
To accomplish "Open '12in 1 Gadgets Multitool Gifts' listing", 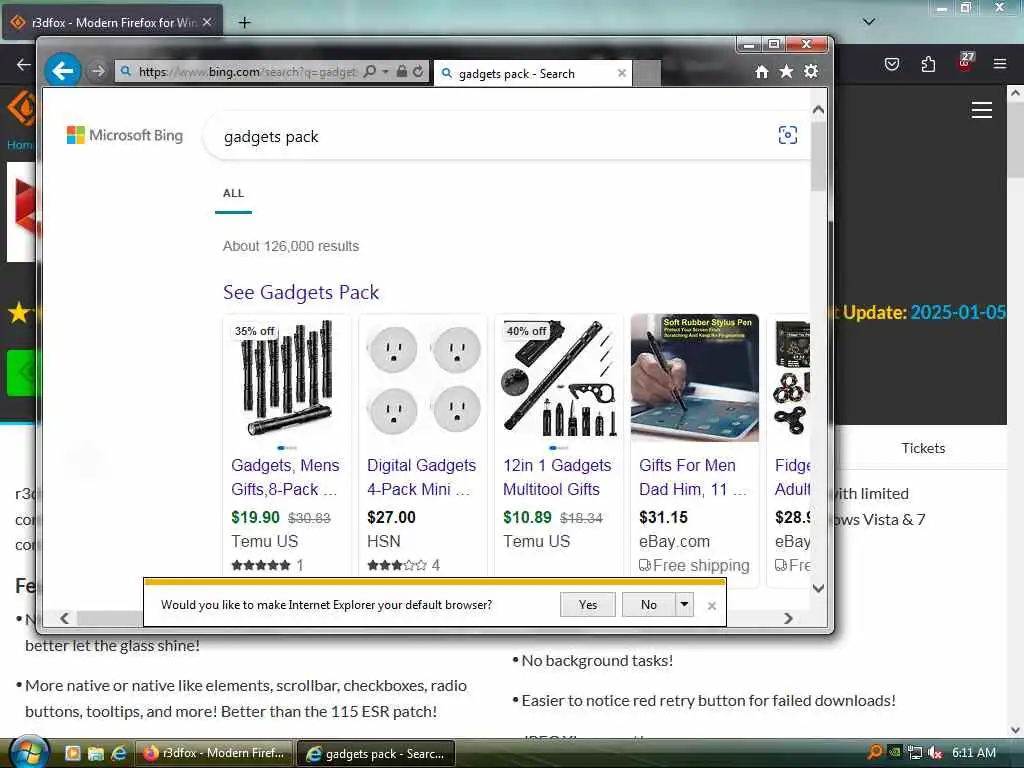I will click(x=557, y=477).
